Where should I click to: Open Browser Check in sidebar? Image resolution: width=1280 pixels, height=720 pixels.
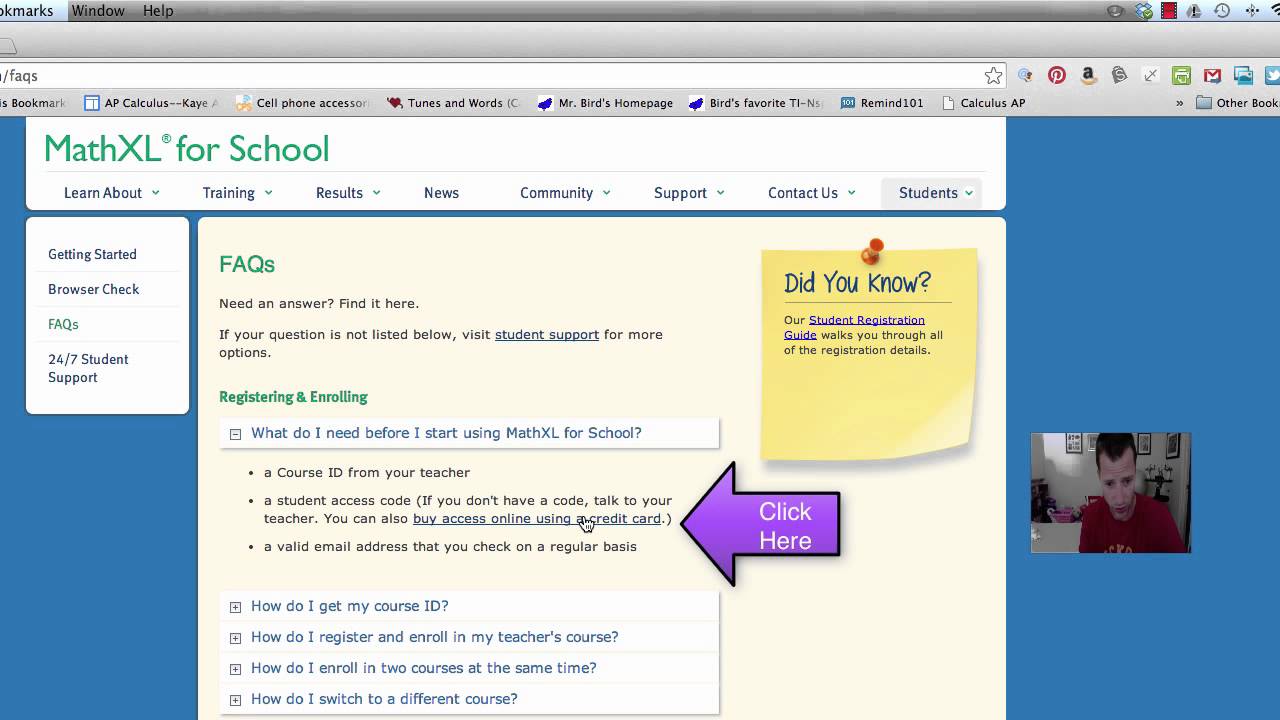tap(93, 289)
